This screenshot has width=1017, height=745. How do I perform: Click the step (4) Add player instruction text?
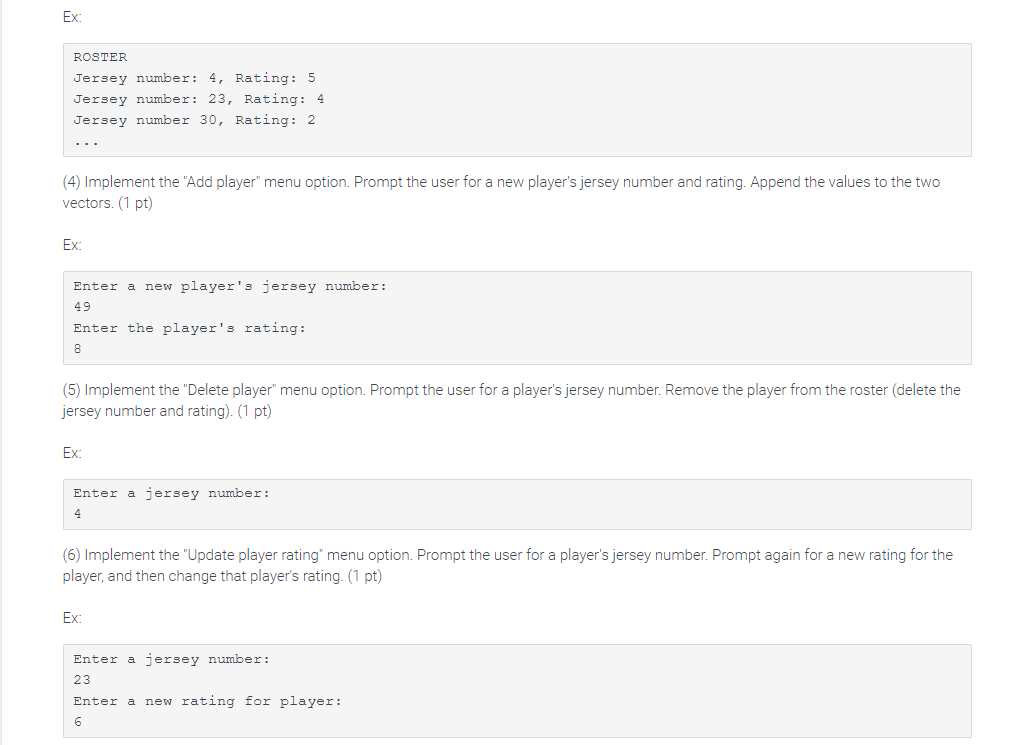(501, 193)
